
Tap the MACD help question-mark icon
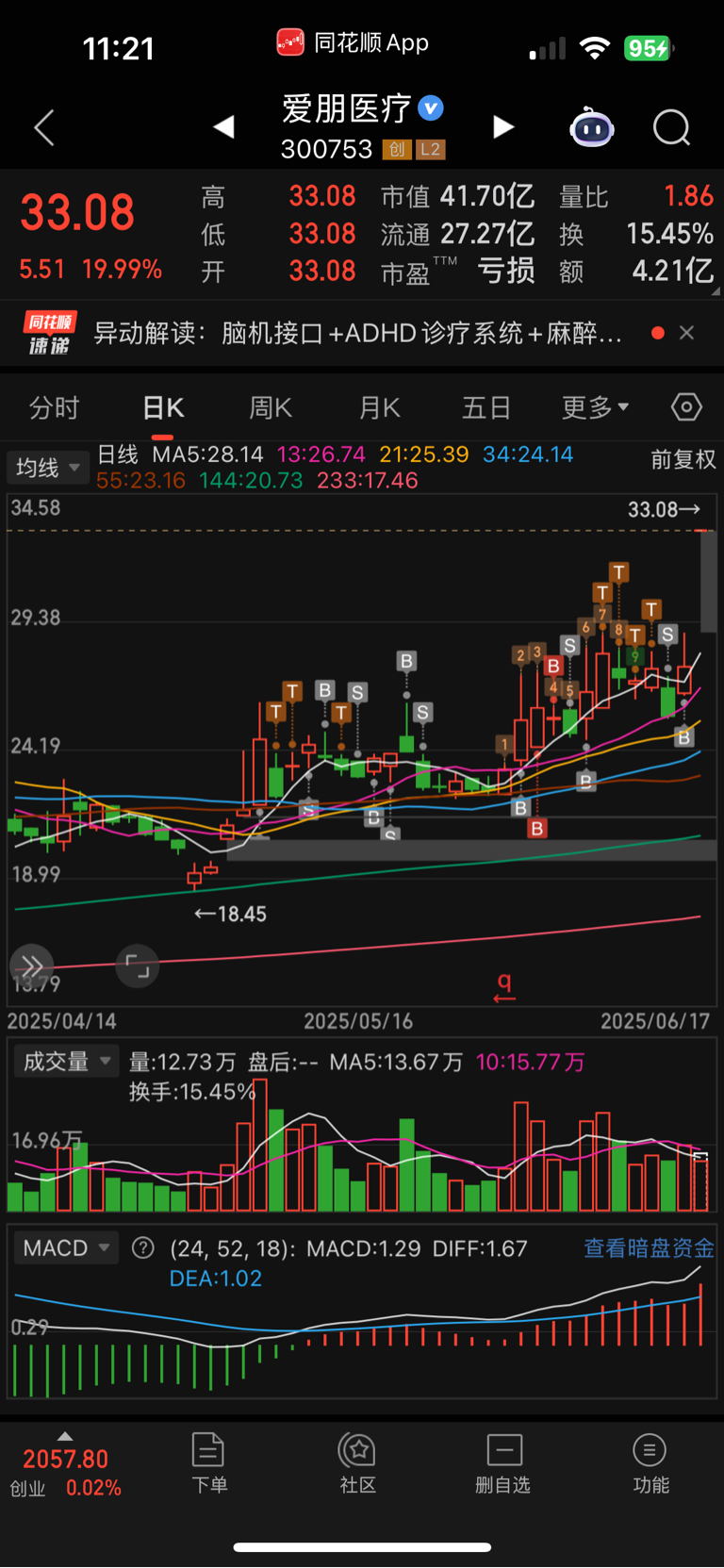pos(143,1248)
